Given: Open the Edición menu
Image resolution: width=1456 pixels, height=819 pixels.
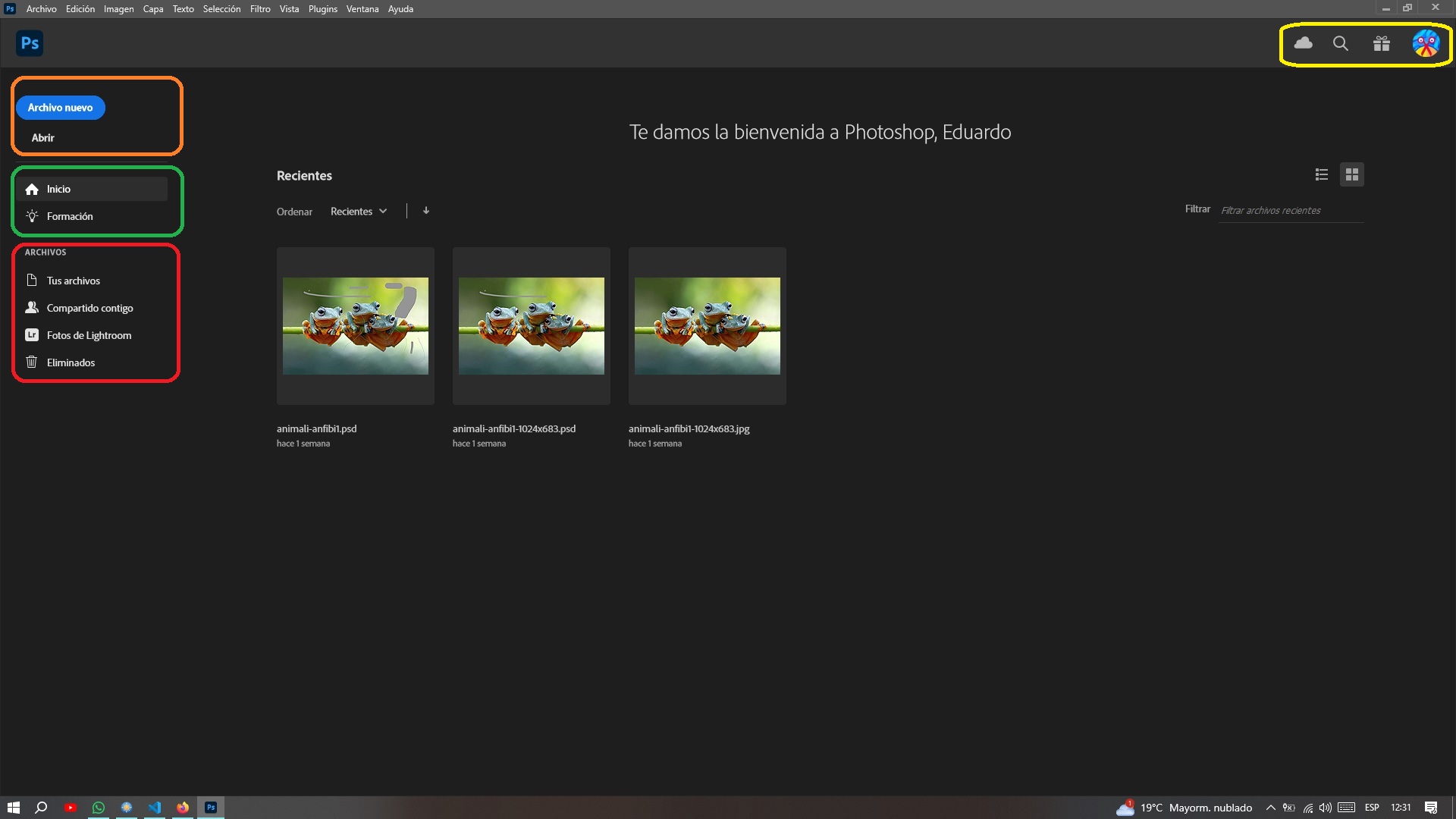Looking at the screenshot, I should coord(80,9).
